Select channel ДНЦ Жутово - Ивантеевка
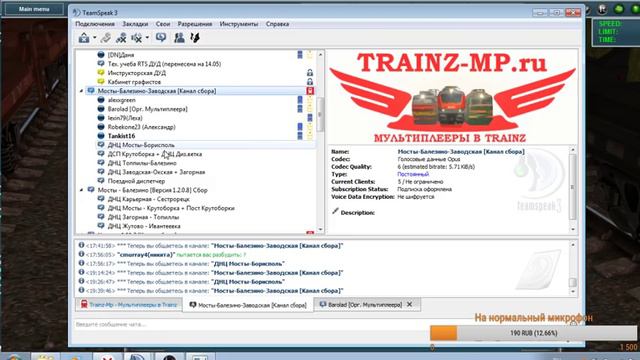640x360 pixels. (144, 226)
